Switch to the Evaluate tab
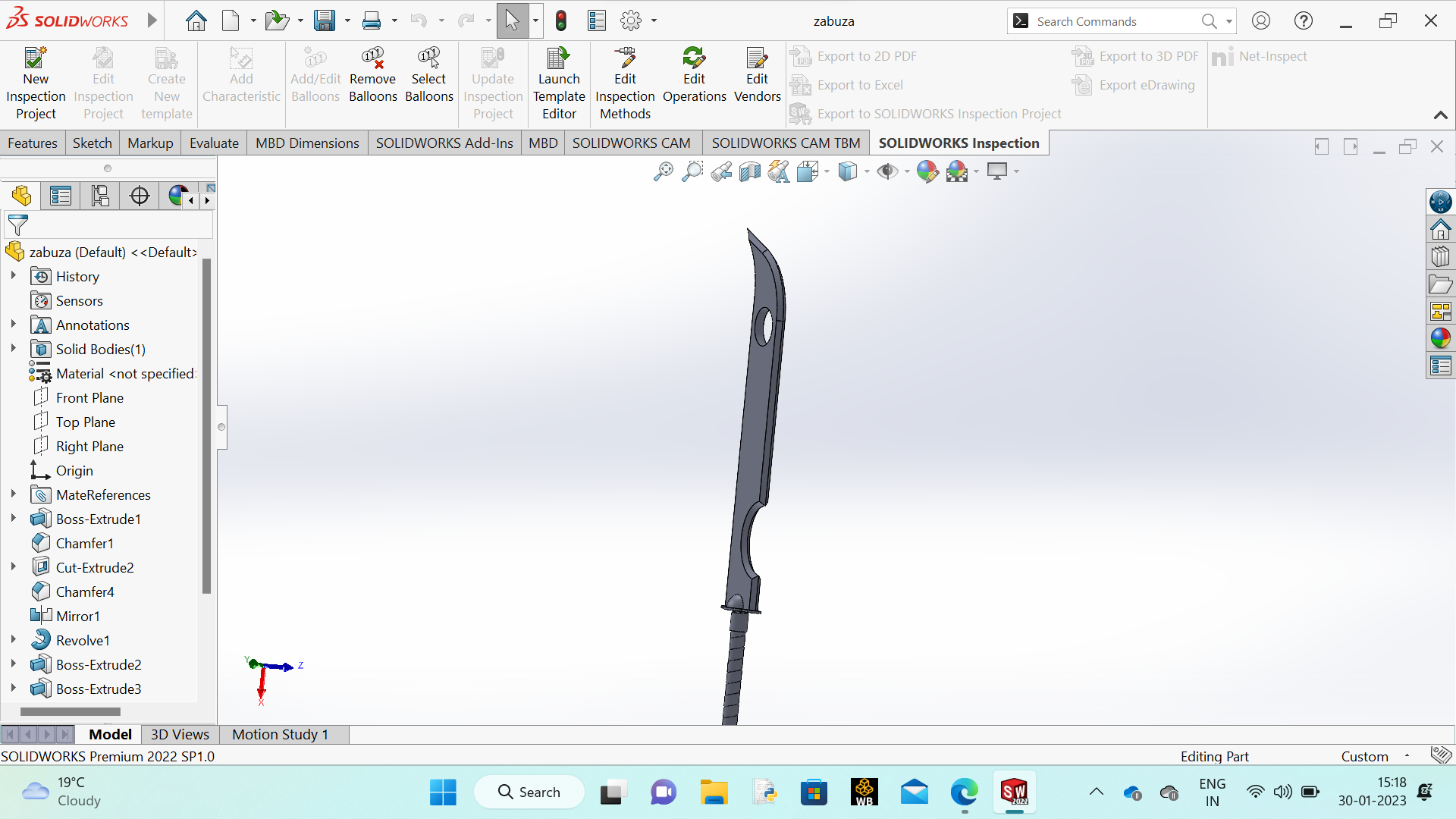The height and width of the screenshot is (819, 1456). click(214, 143)
